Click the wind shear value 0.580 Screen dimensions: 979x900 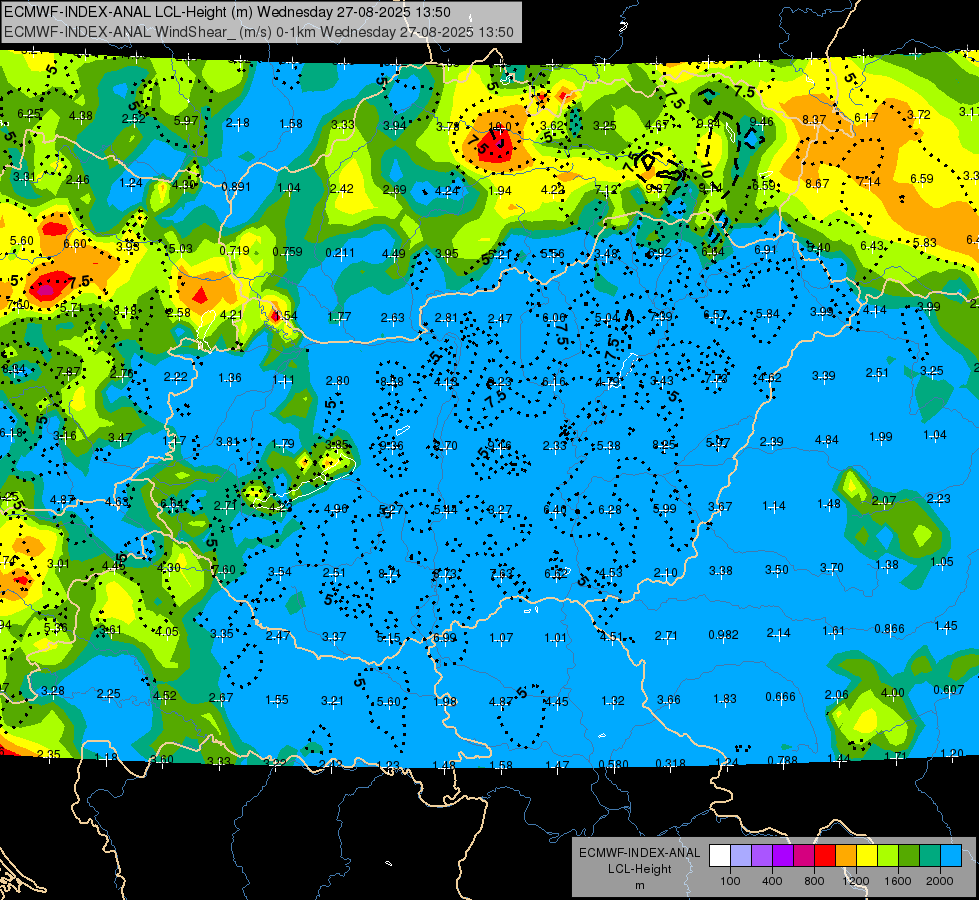(614, 765)
